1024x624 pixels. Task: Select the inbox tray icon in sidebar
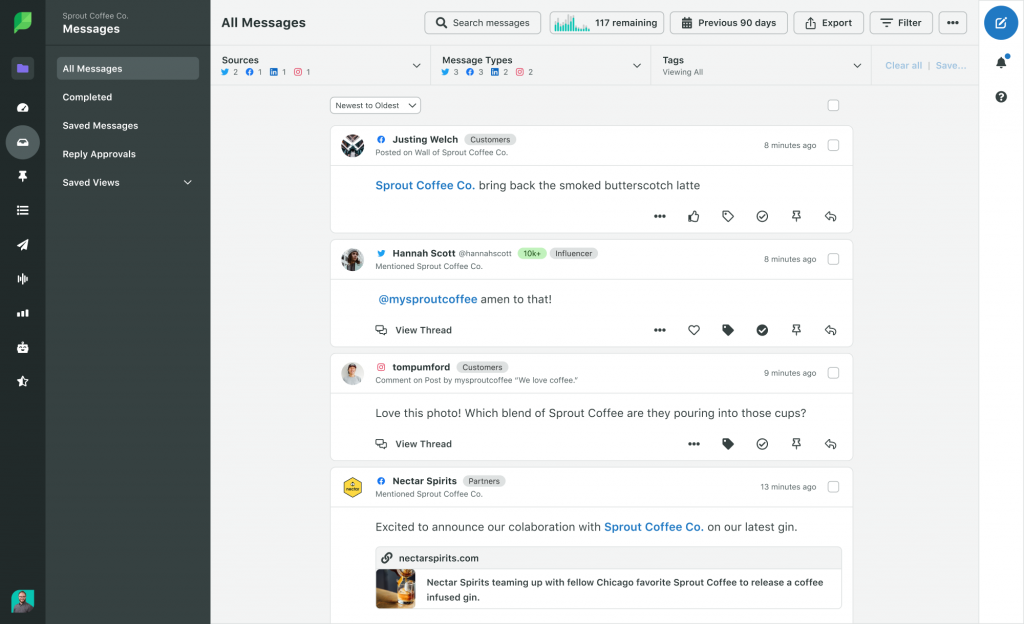tap(23, 142)
